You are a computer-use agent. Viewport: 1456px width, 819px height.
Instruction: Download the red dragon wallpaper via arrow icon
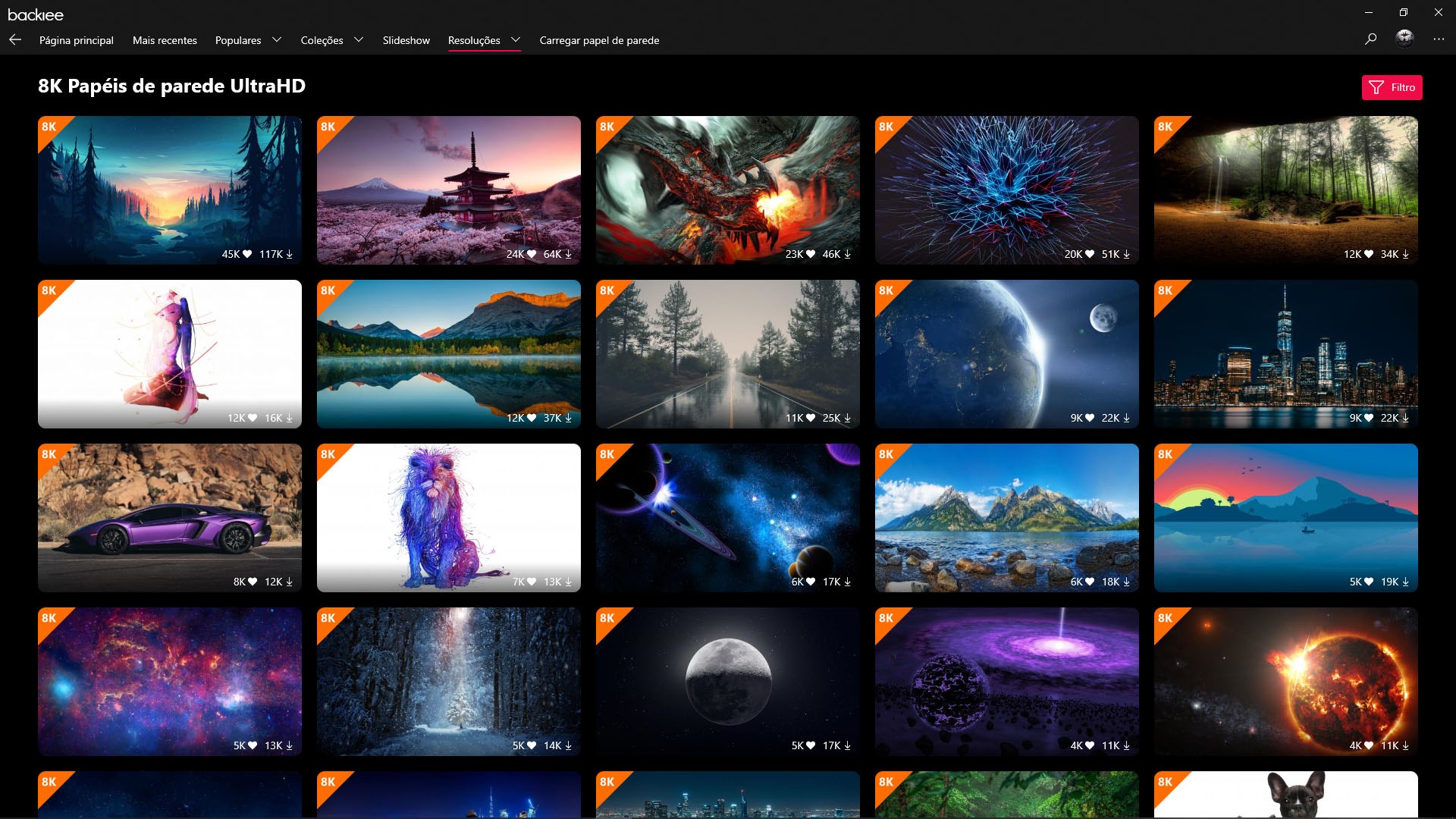847,254
